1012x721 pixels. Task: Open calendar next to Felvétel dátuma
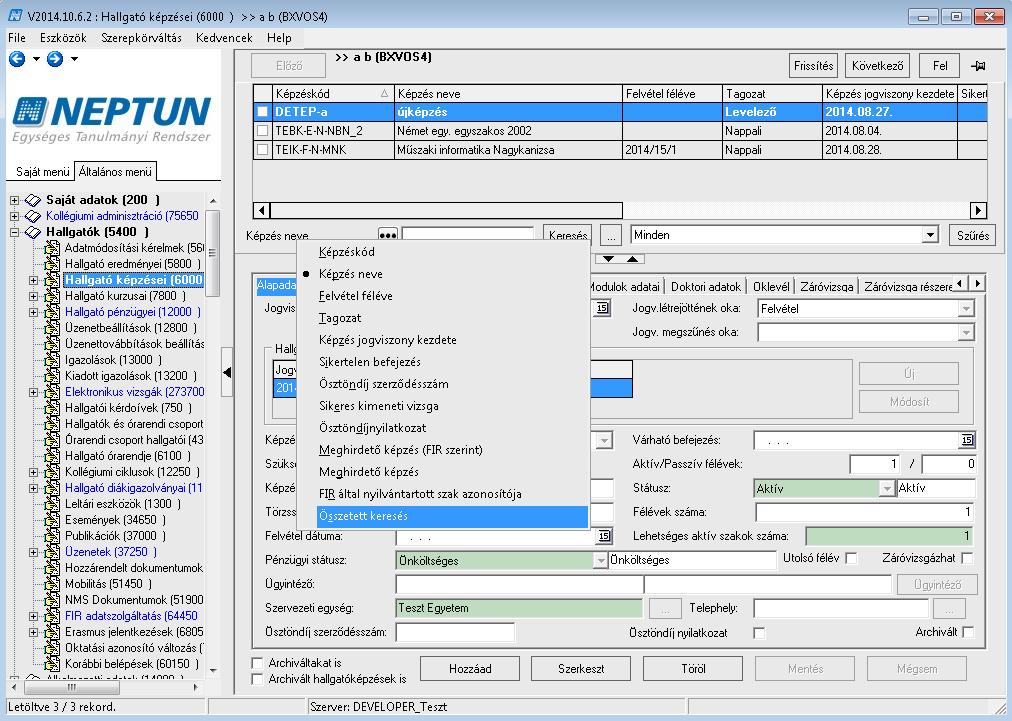(603, 536)
